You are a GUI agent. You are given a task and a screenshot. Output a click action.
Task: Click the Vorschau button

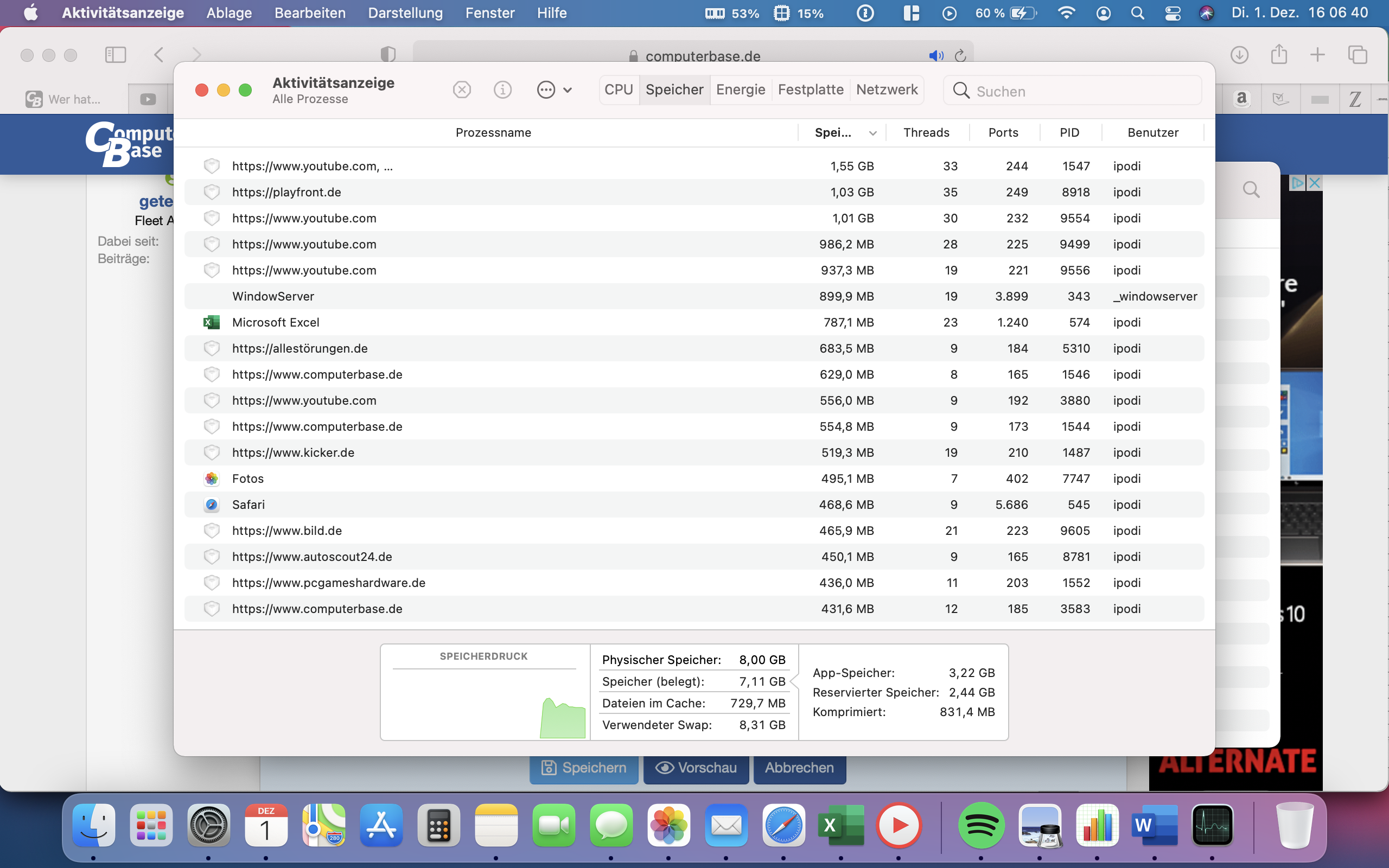point(696,768)
